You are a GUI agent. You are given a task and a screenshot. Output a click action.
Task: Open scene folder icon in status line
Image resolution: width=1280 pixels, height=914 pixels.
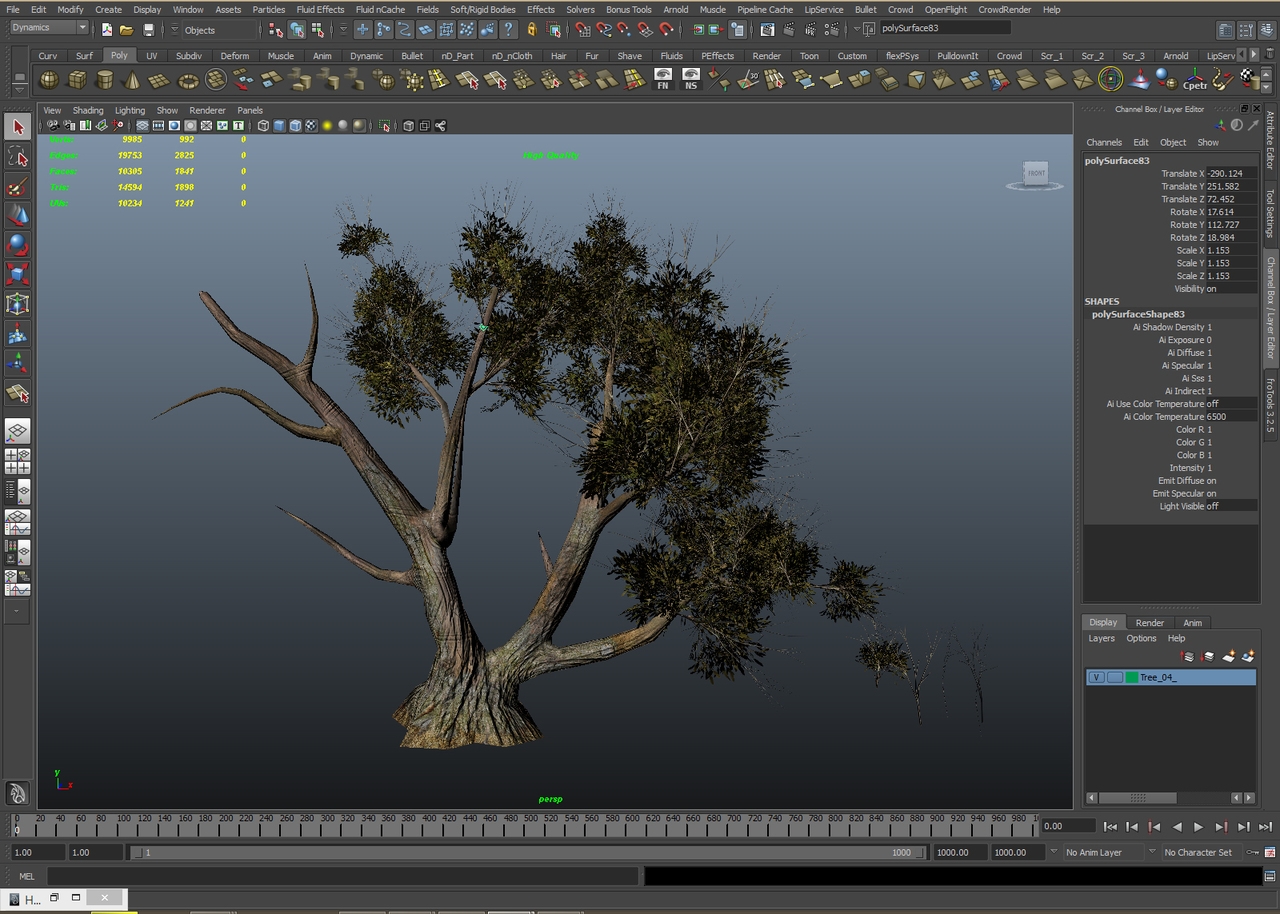[127, 30]
